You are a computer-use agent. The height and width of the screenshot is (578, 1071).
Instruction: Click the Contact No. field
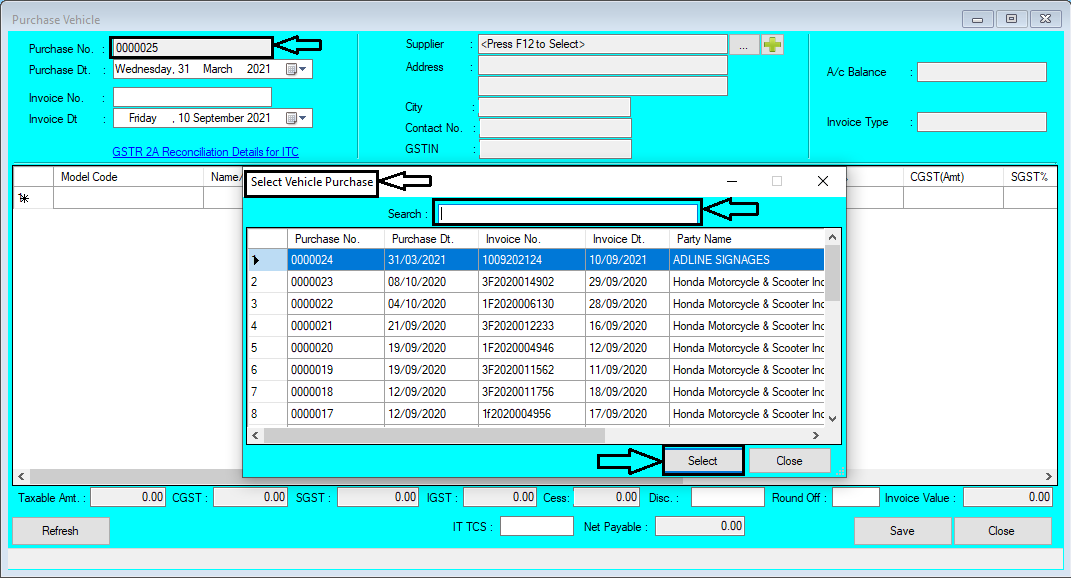point(555,128)
